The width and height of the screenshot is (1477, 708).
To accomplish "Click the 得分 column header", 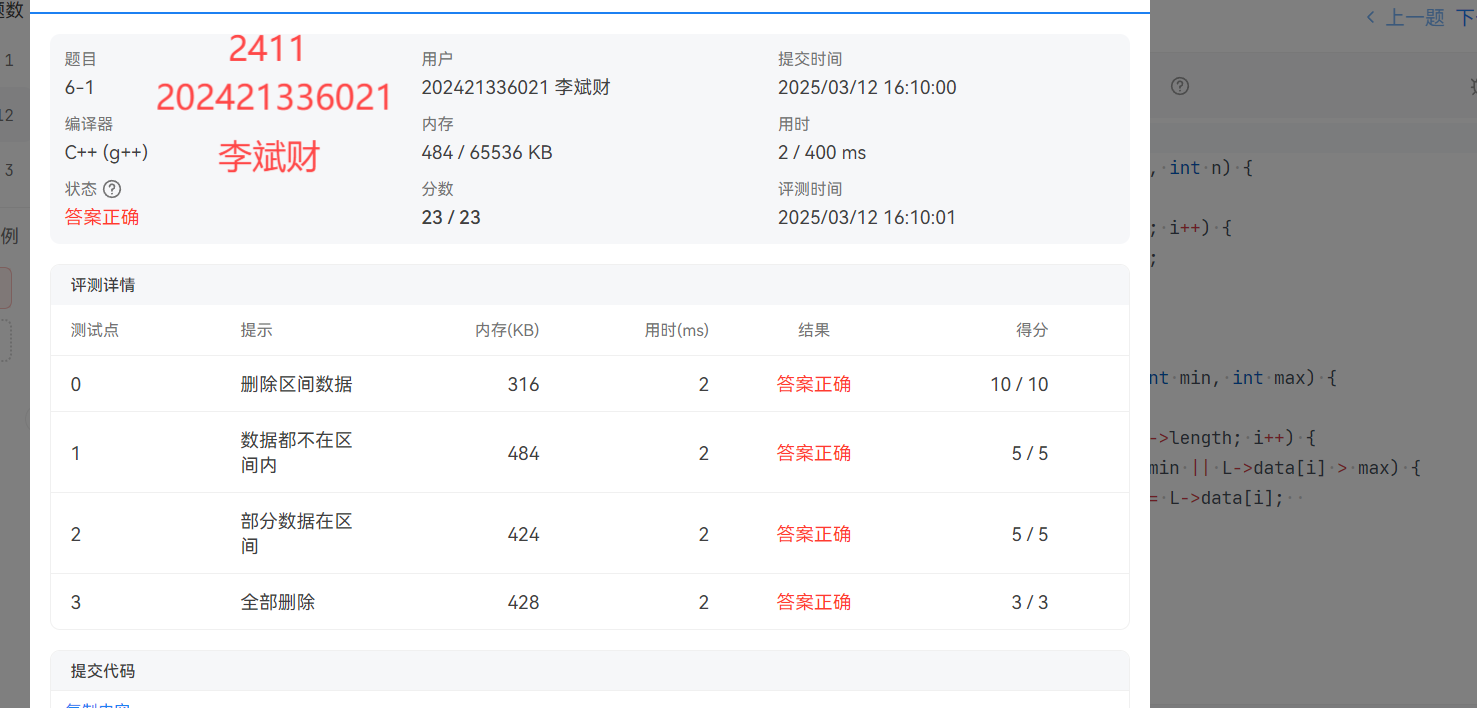I will [x=1032, y=330].
